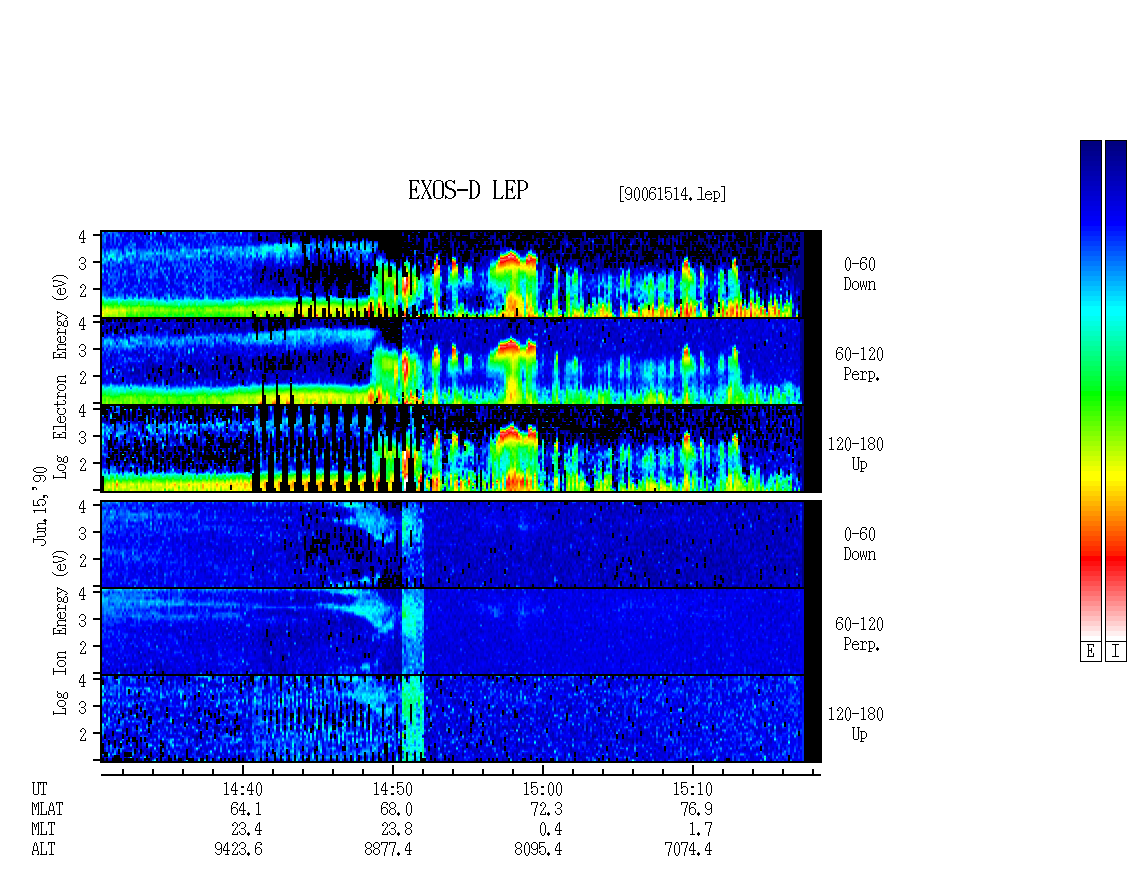Click the ALT value "8095.4"
This screenshot has height=875, width=1130.
(x=538, y=849)
